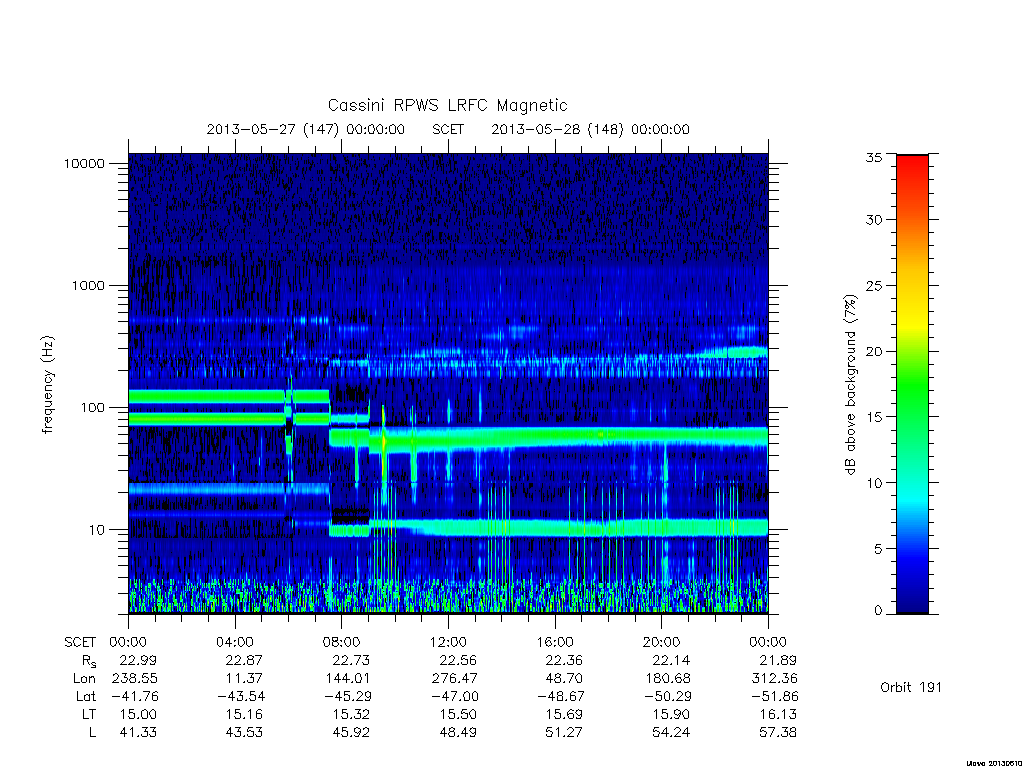
Task: Click the Rs value '22.99'
Action: click(138, 660)
